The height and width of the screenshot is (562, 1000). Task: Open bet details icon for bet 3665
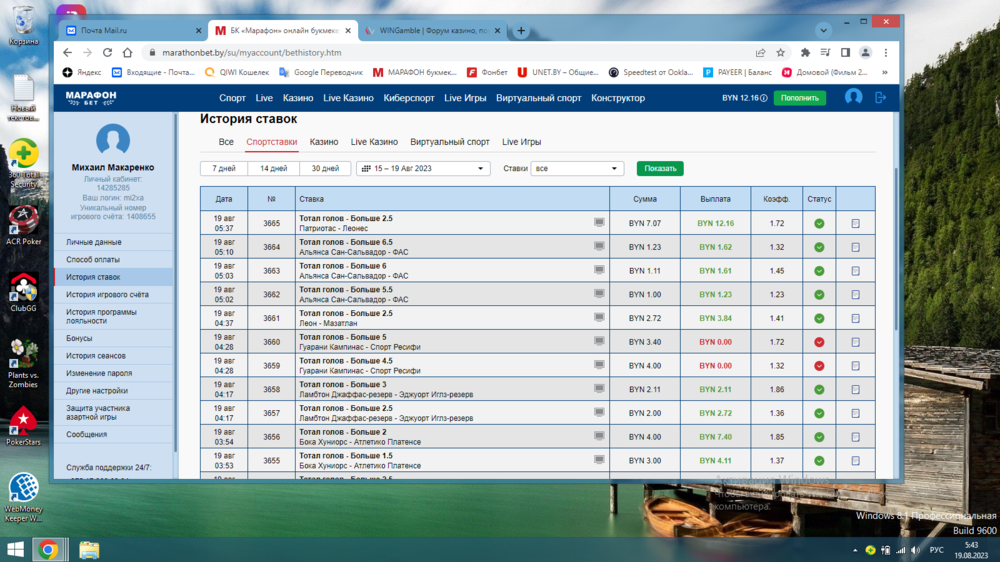(855, 223)
